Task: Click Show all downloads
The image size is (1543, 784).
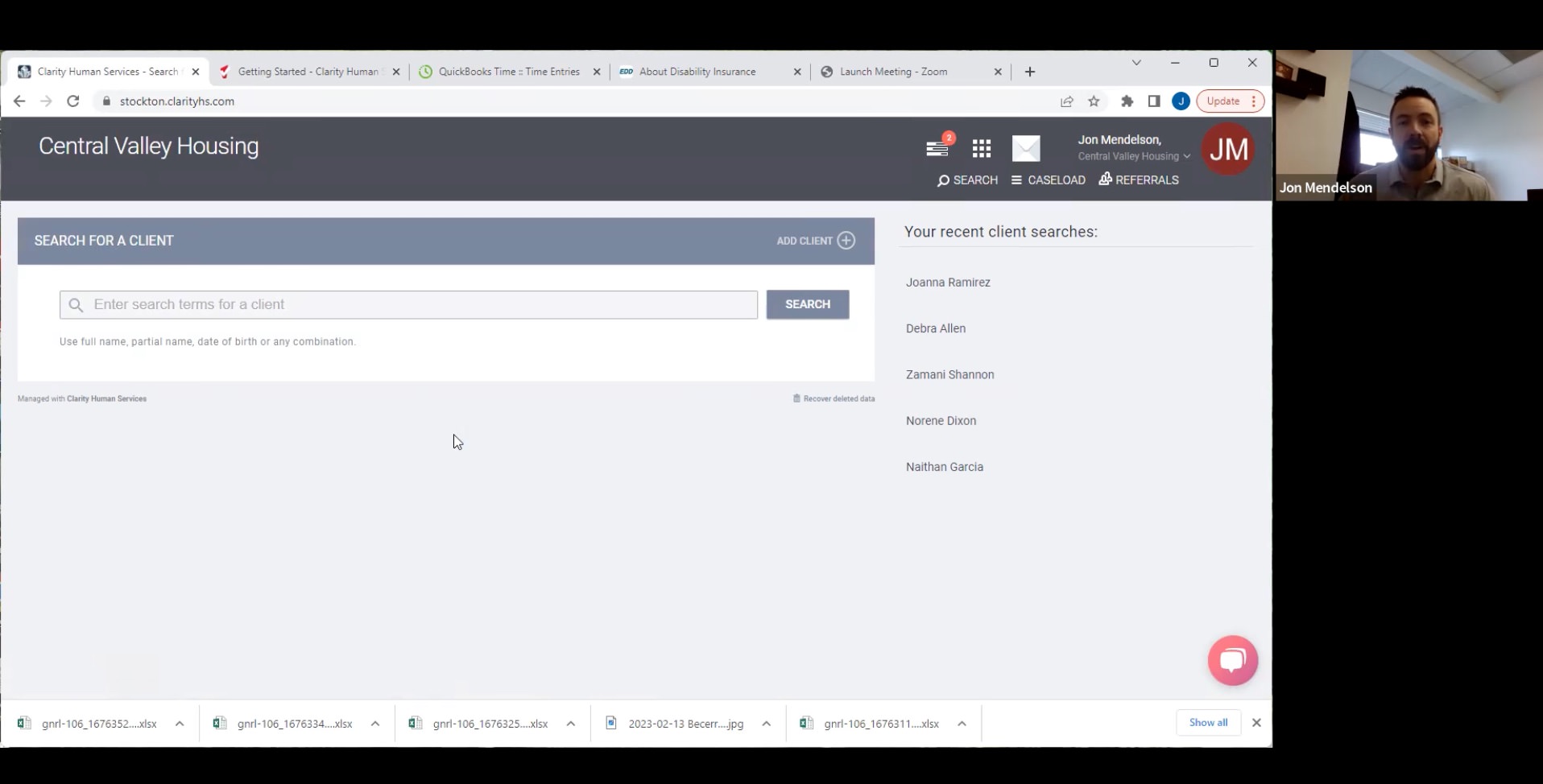Action: (1208, 723)
